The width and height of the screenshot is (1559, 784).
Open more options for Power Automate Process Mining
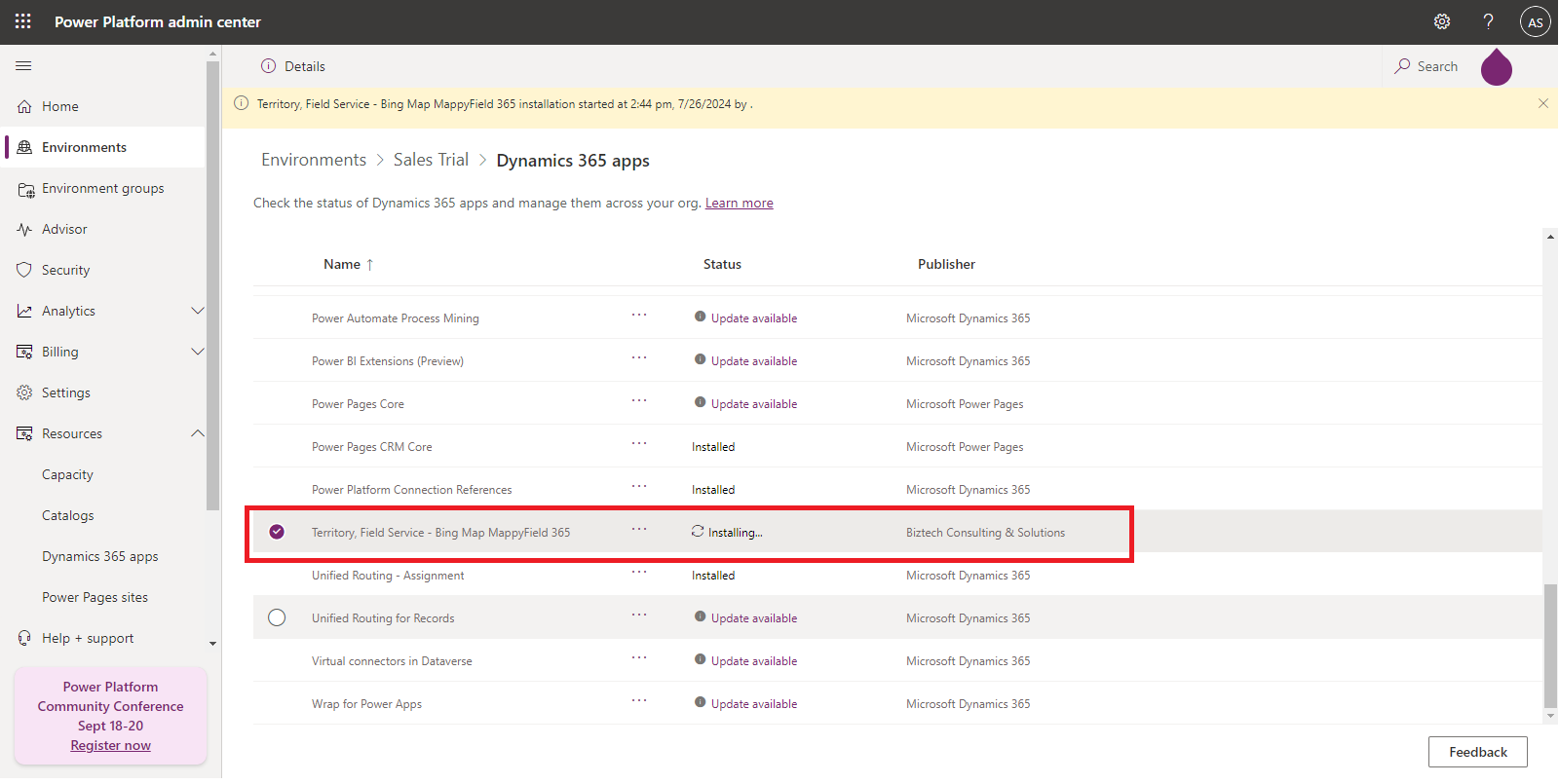click(x=639, y=316)
